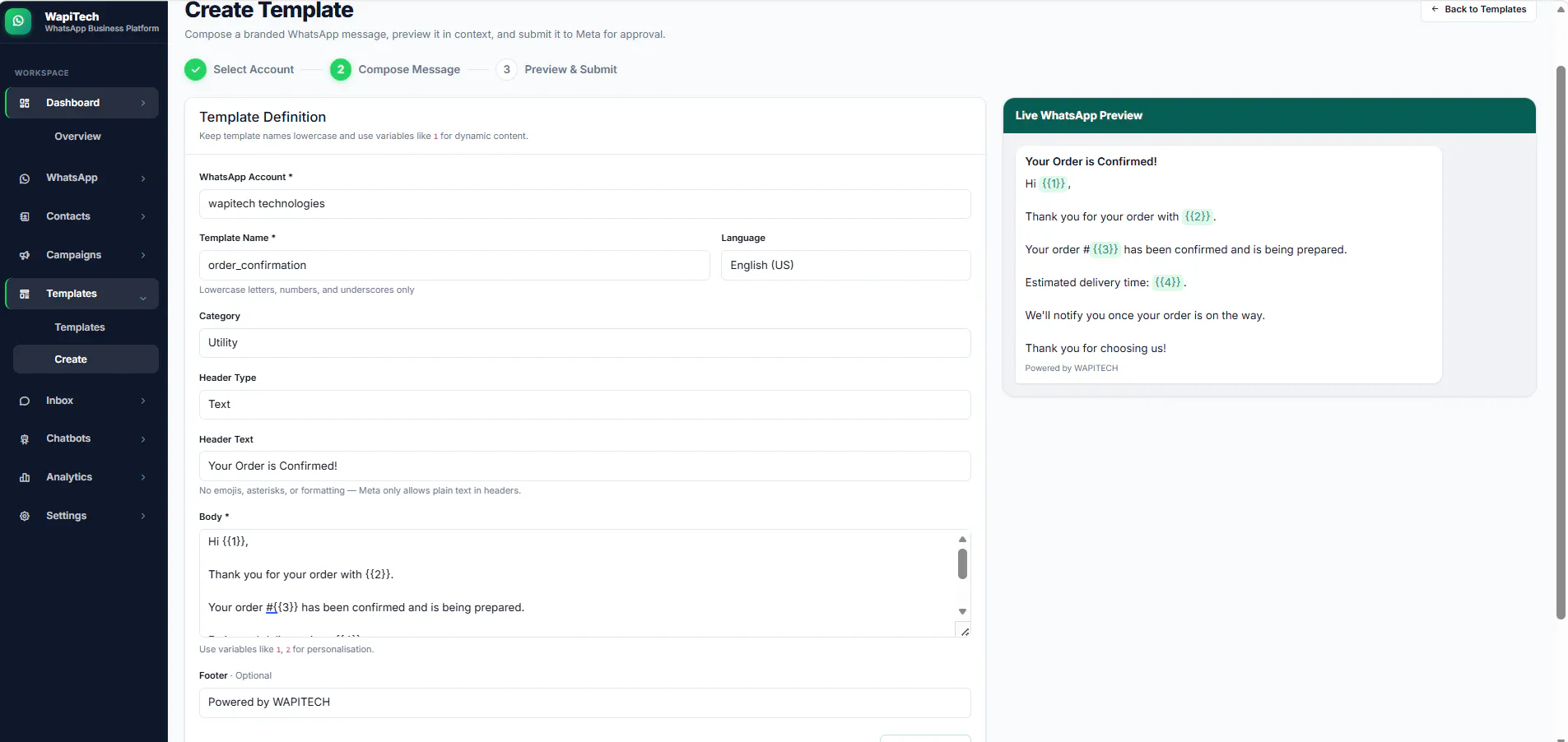1568x742 pixels.
Task: Click preview text Thank you for choosing us!
Action: (x=1096, y=349)
